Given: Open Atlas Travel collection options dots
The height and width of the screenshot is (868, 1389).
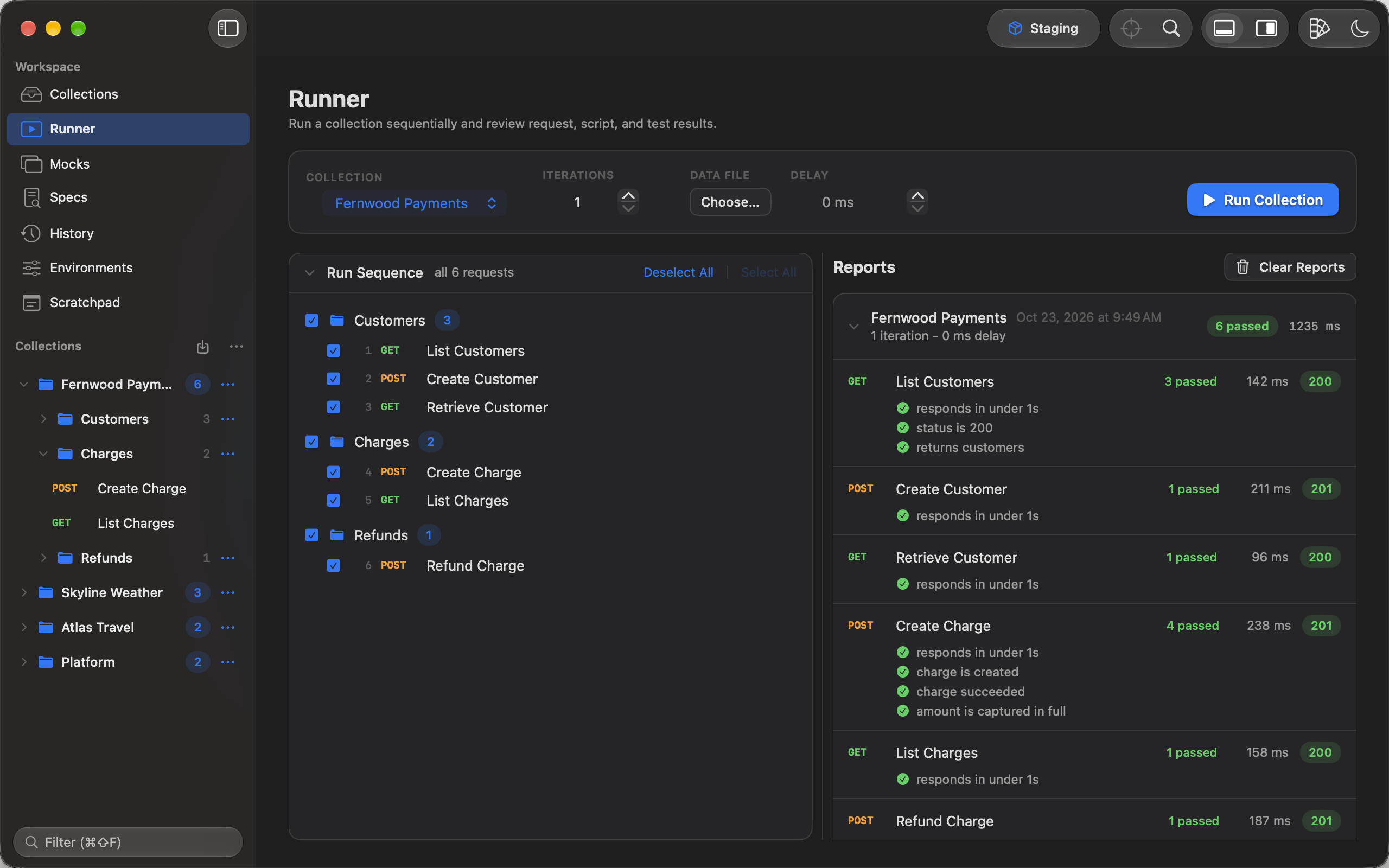Looking at the screenshot, I should pyautogui.click(x=228, y=628).
